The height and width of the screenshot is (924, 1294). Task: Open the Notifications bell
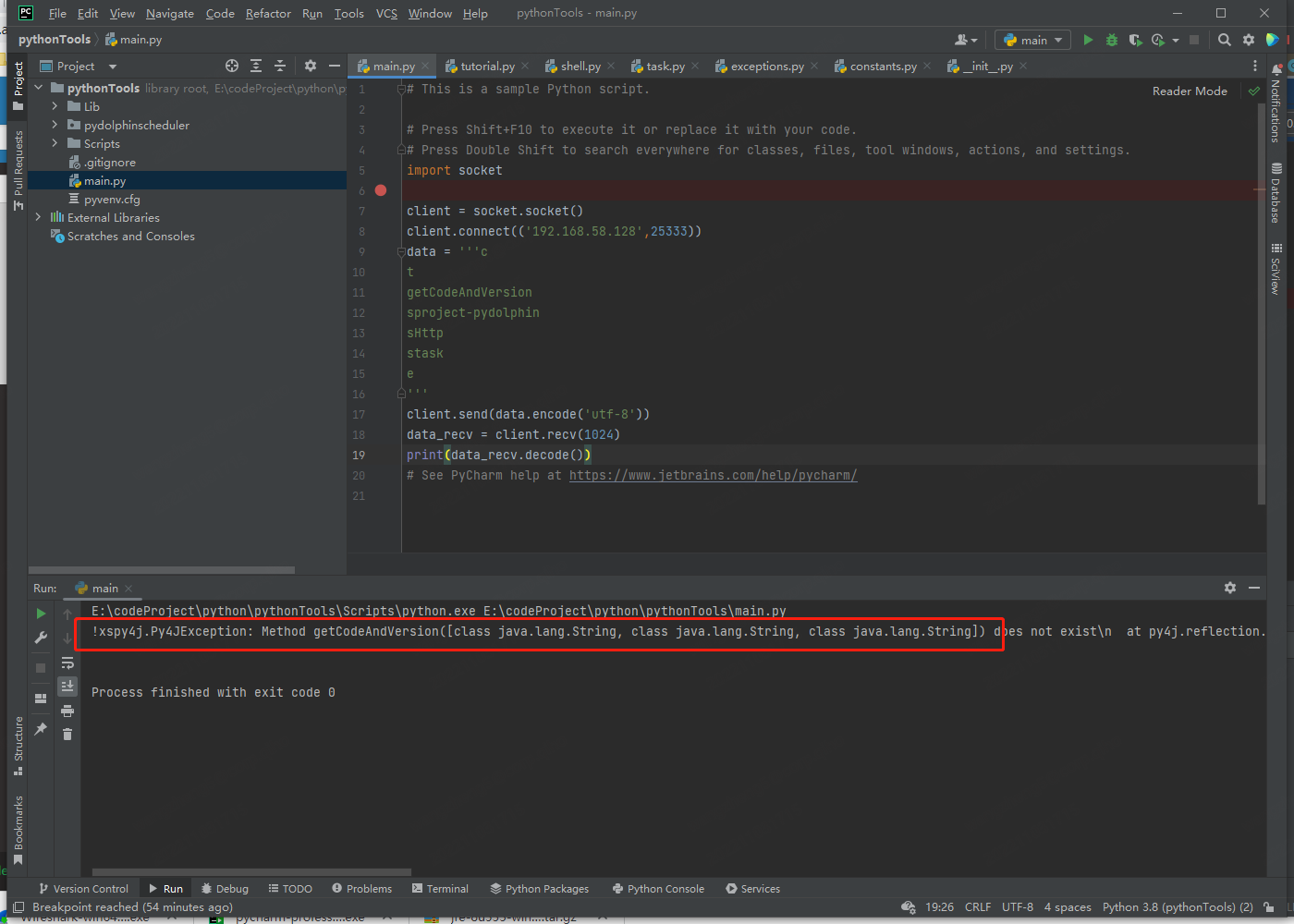click(x=1276, y=68)
